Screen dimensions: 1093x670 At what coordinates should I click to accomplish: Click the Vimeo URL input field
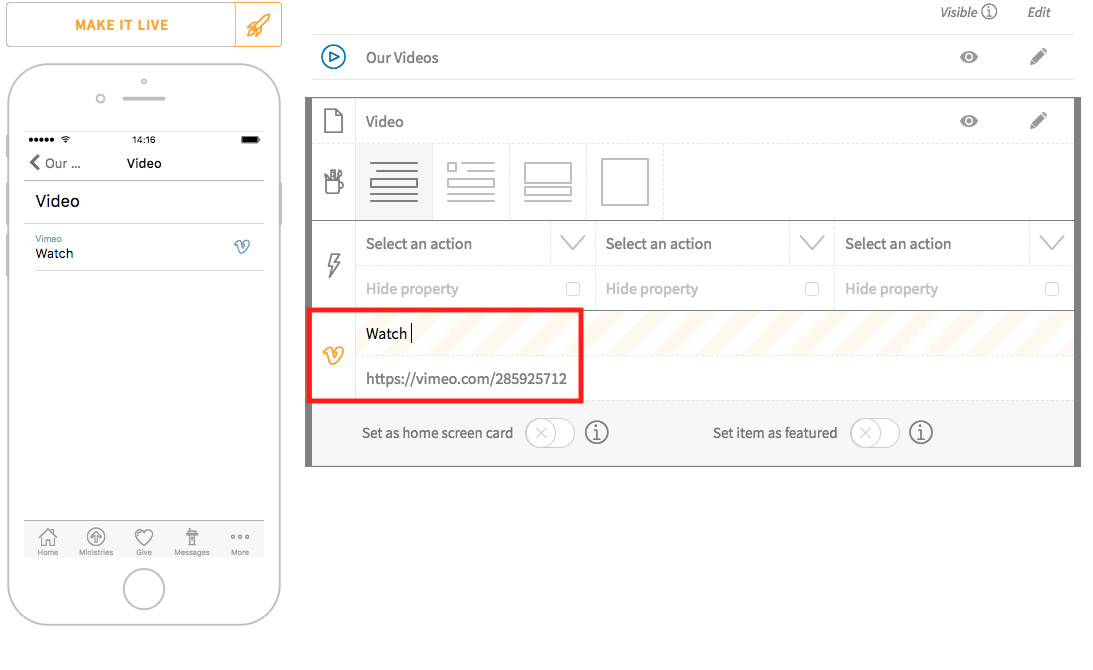point(470,379)
